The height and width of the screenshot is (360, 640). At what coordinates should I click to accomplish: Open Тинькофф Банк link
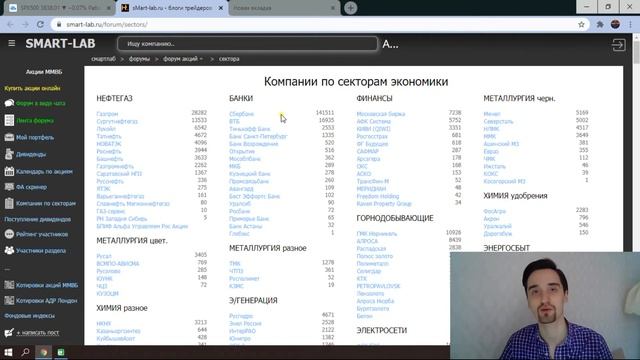tap(249, 129)
